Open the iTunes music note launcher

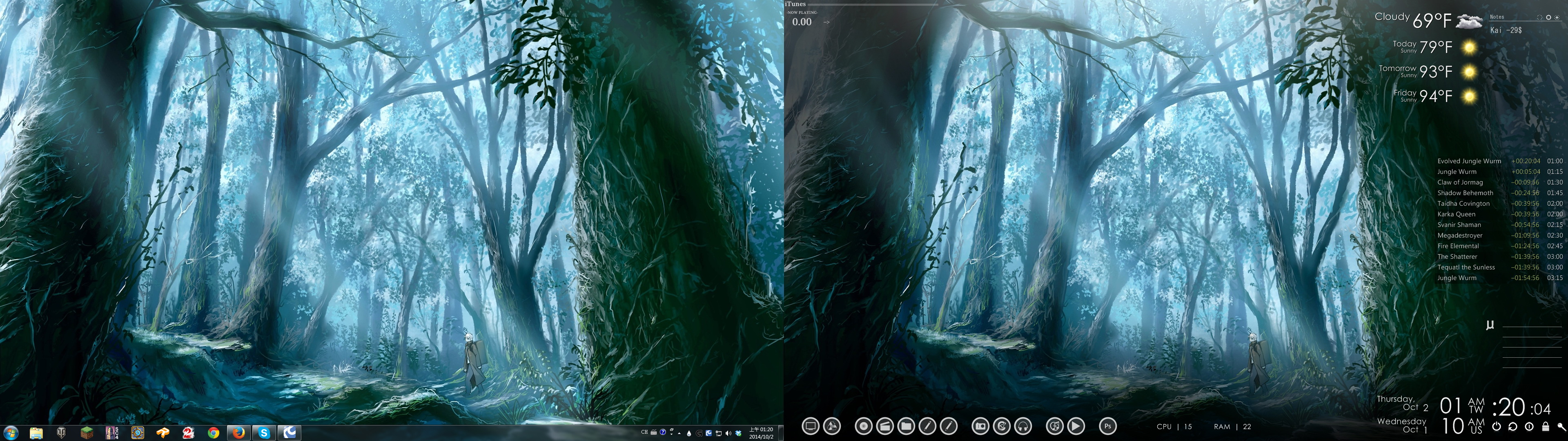1055,426
